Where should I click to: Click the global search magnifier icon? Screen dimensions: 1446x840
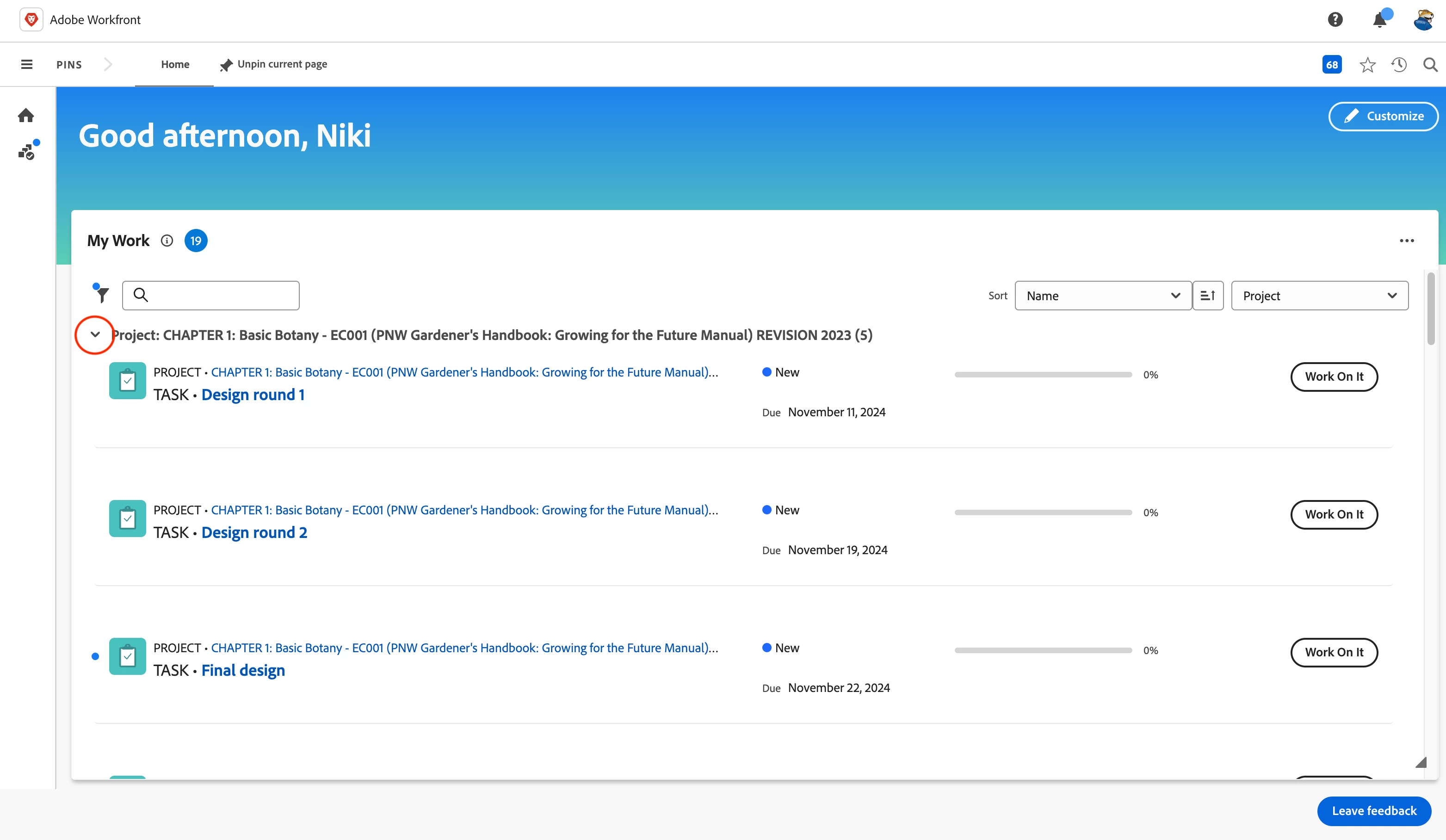click(x=1430, y=65)
